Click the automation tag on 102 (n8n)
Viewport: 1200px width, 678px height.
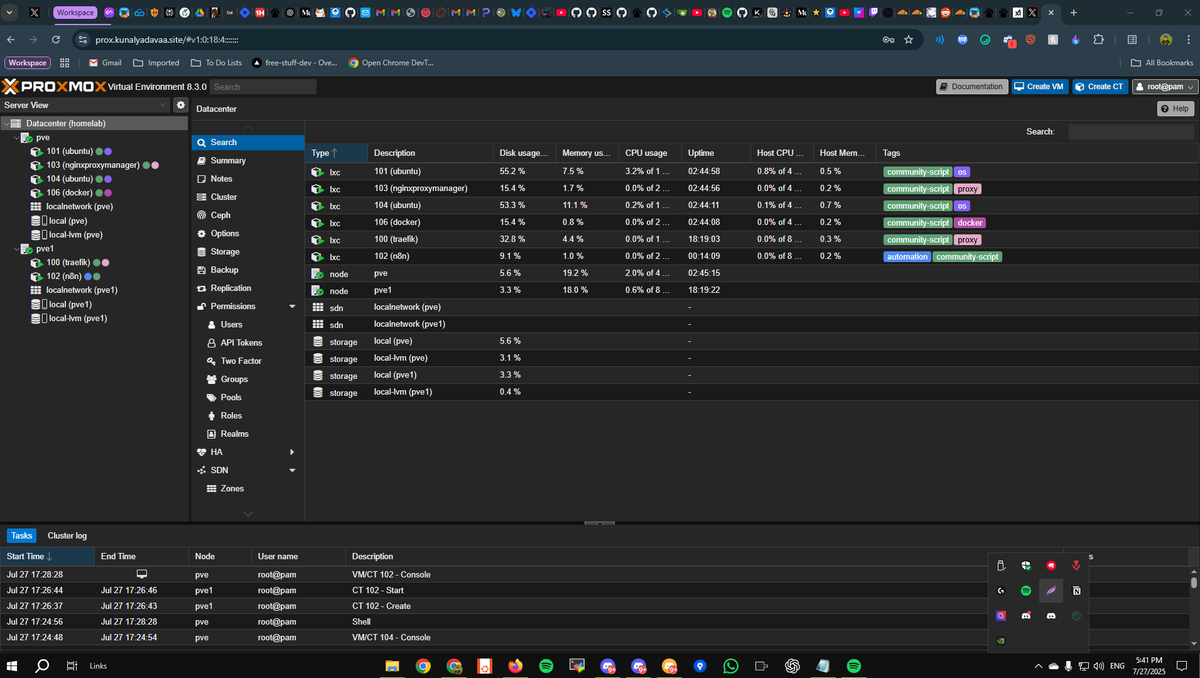[x=907, y=257]
